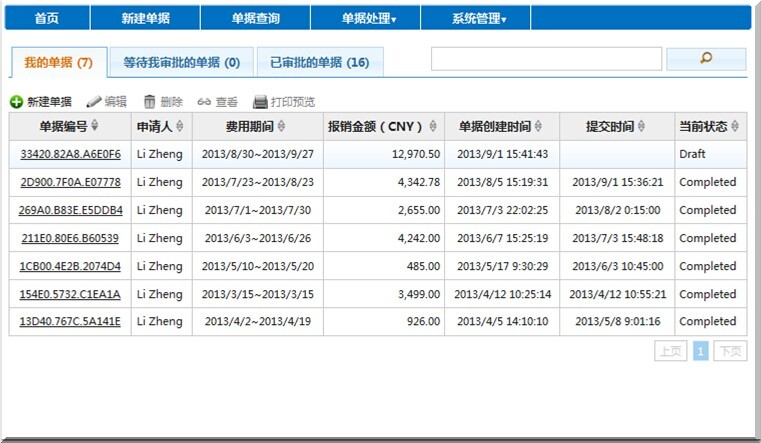Click the trash can Delete icon
761x443 pixels.
click(x=150, y=102)
